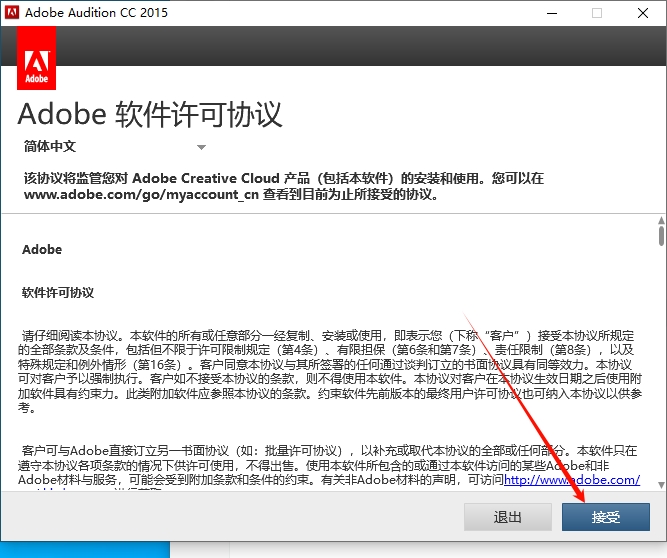Viewport: 667px width, 558px height.
Task: Click the bold '软件许可协议' subheading in agreement
Action: pyautogui.click(x=58, y=293)
